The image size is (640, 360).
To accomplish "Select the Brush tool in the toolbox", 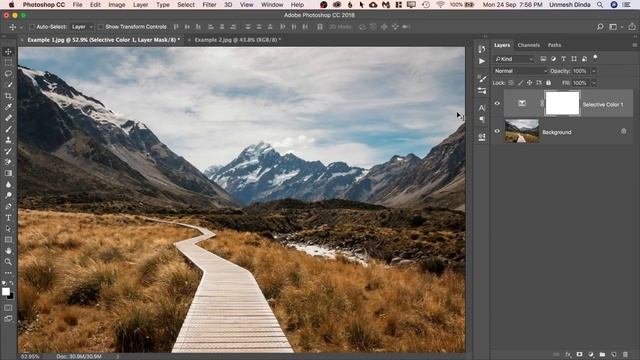I will coord(8,129).
